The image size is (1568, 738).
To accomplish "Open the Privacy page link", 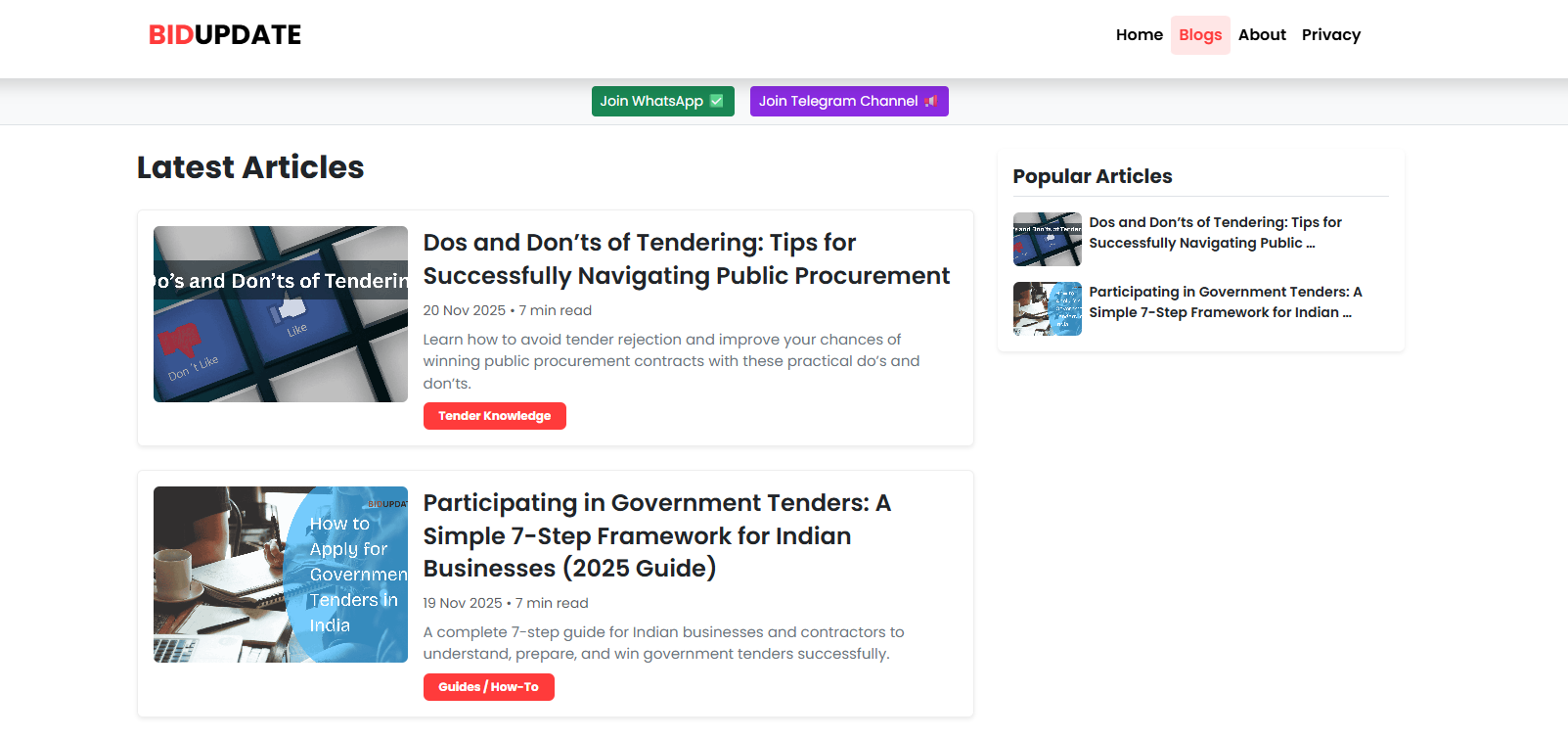I will coord(1330,35).
